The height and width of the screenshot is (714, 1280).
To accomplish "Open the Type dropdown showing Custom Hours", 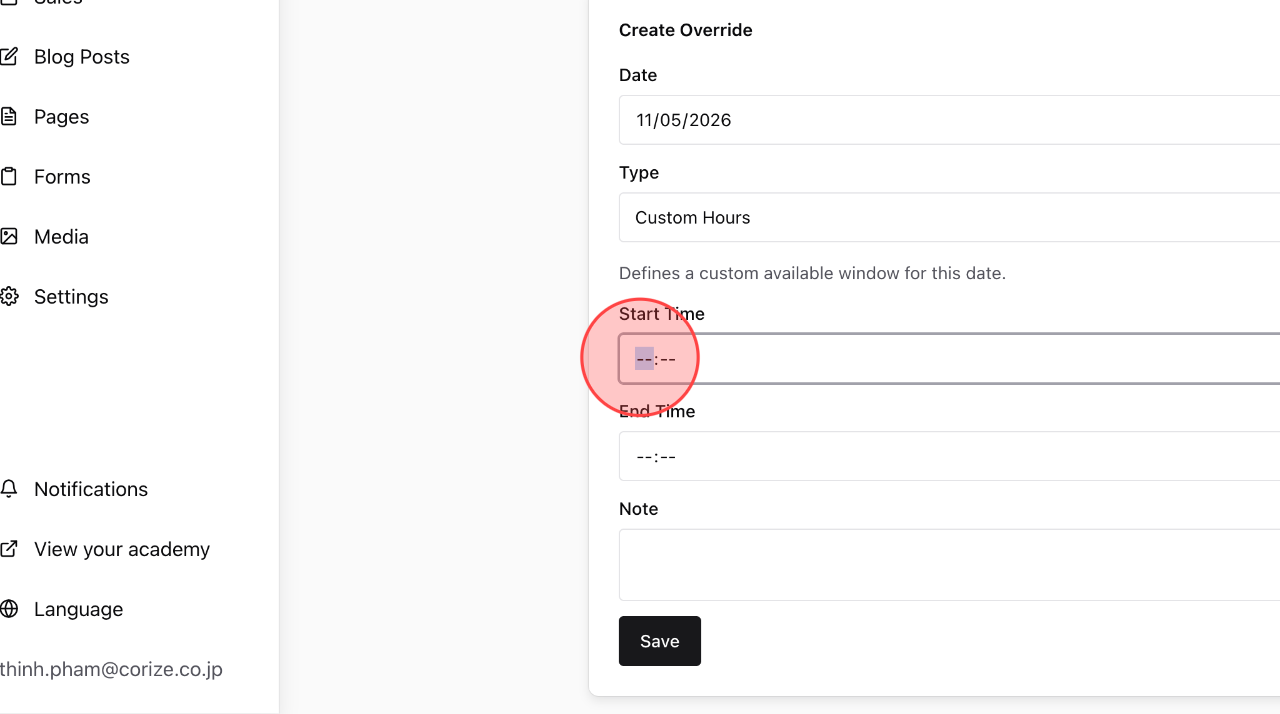I will point(949,217).
